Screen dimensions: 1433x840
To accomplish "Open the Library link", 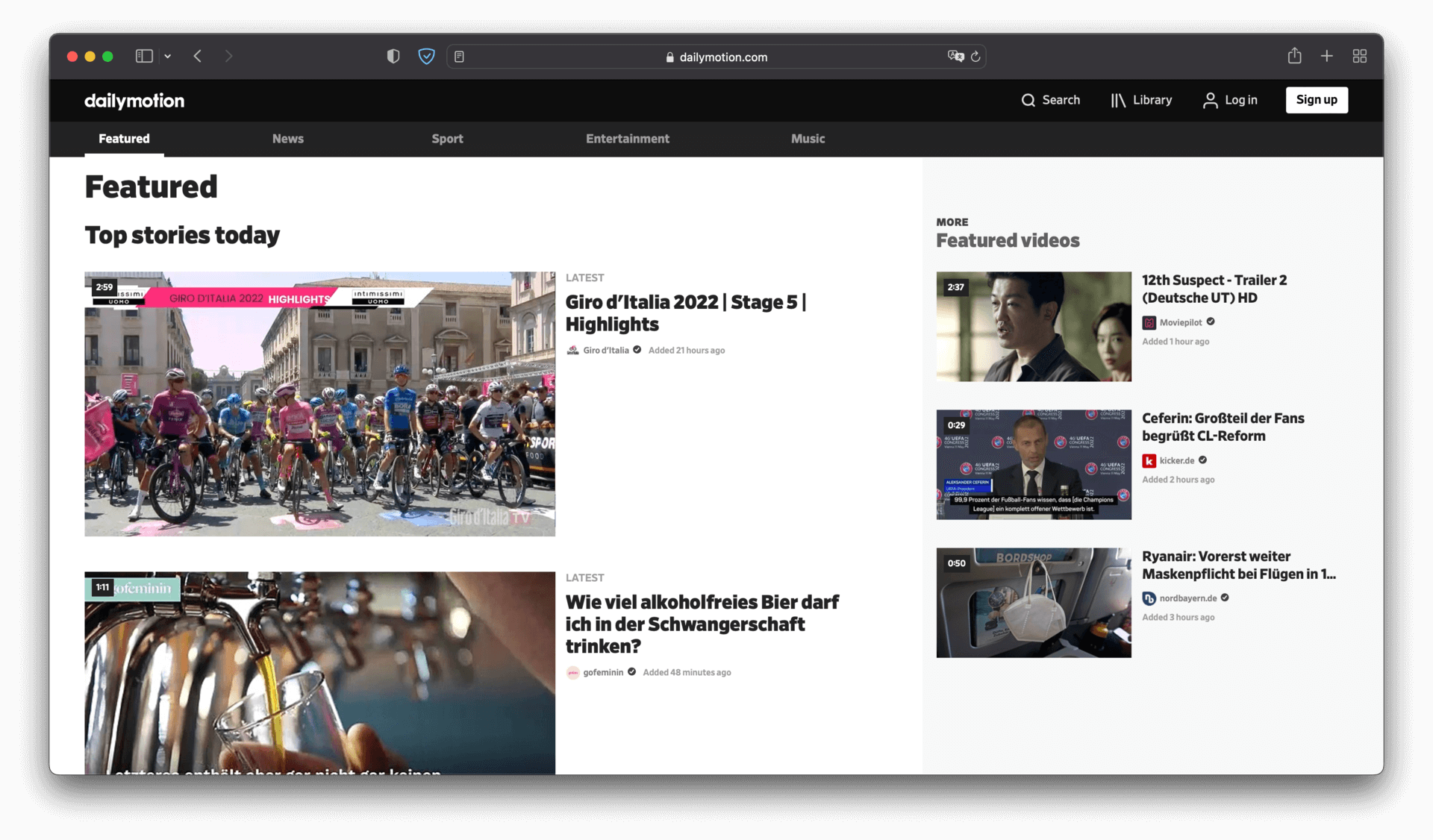I will (x=1141, y=100).
